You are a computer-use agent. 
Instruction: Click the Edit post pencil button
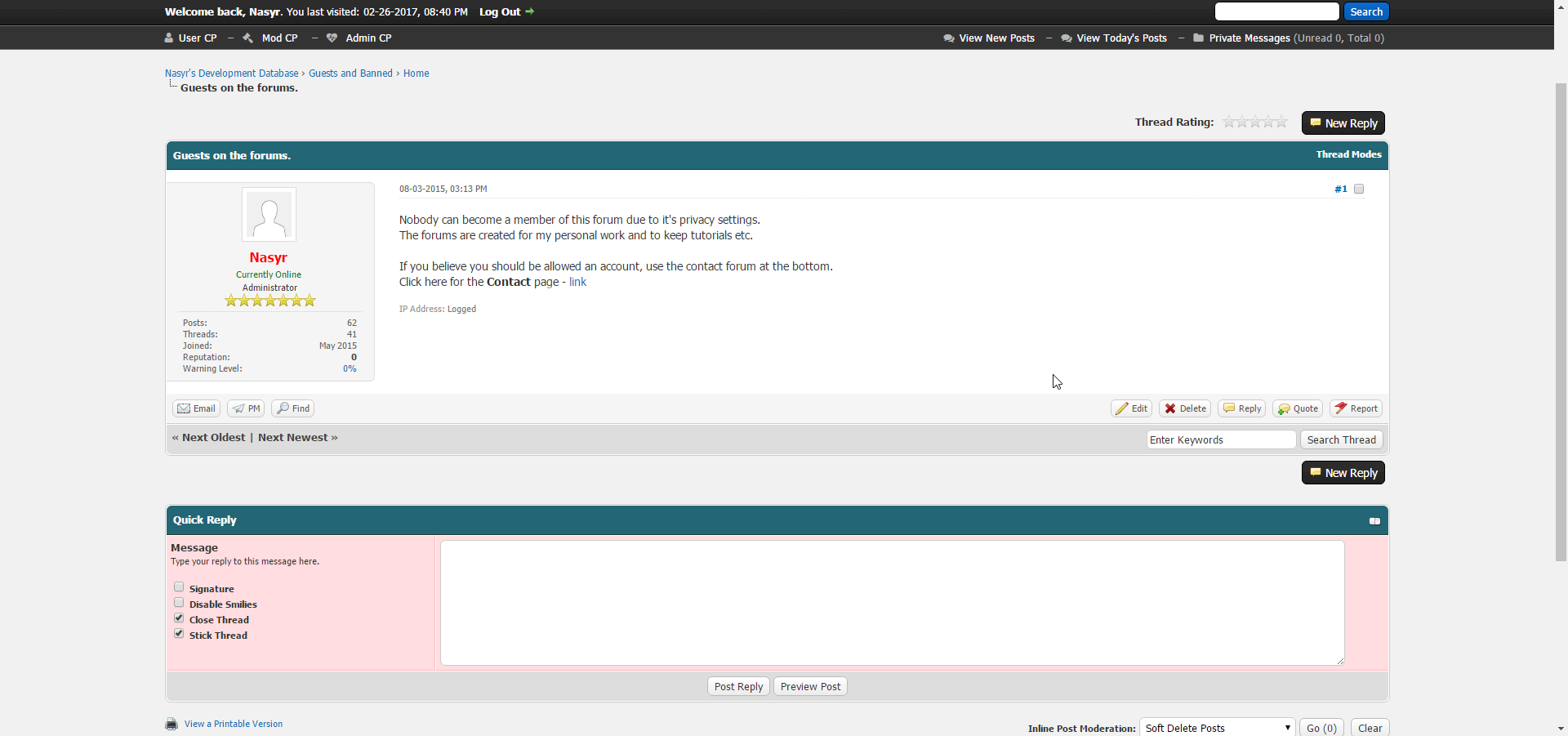point(1131,408)
